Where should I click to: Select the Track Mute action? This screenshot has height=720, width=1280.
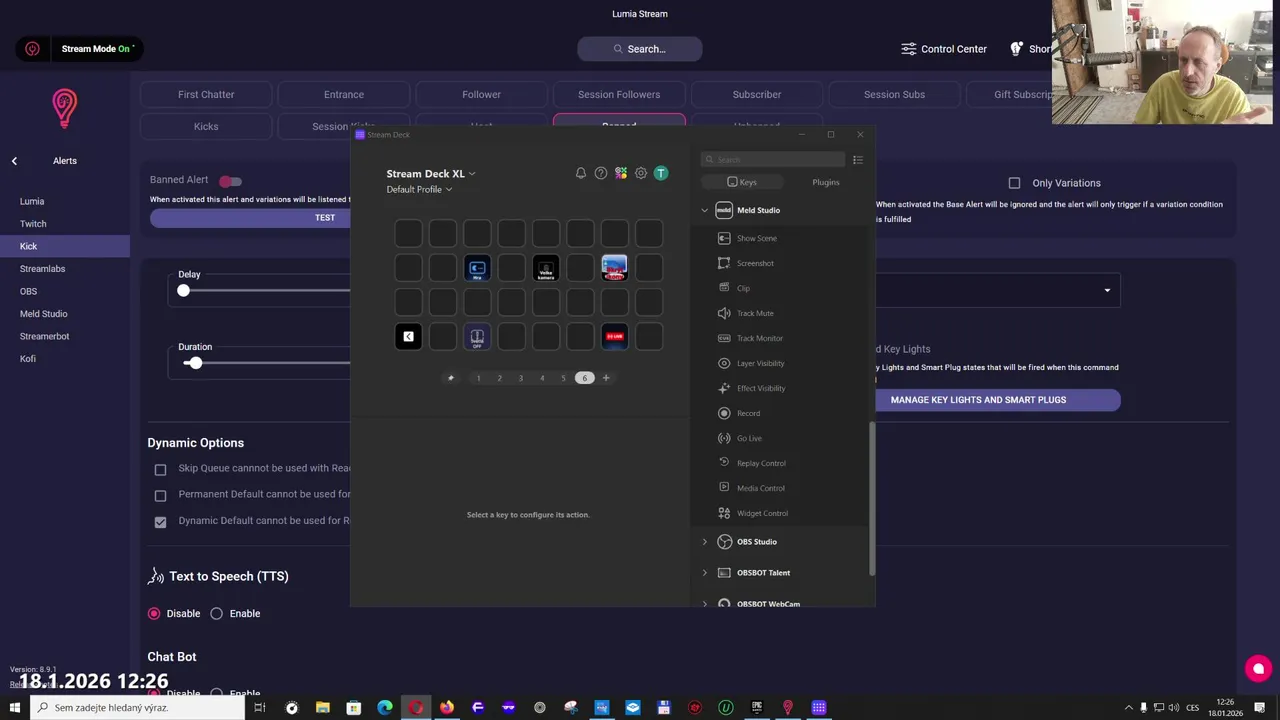click(755, 313)
